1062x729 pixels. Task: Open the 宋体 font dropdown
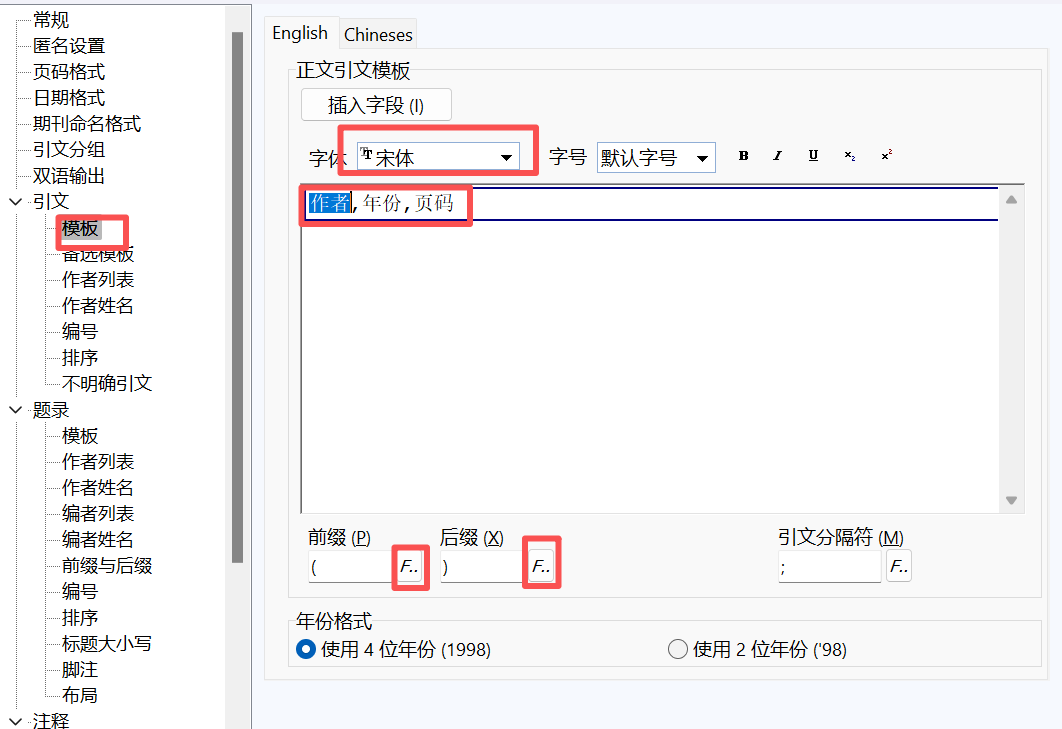[x=507, y=158]
